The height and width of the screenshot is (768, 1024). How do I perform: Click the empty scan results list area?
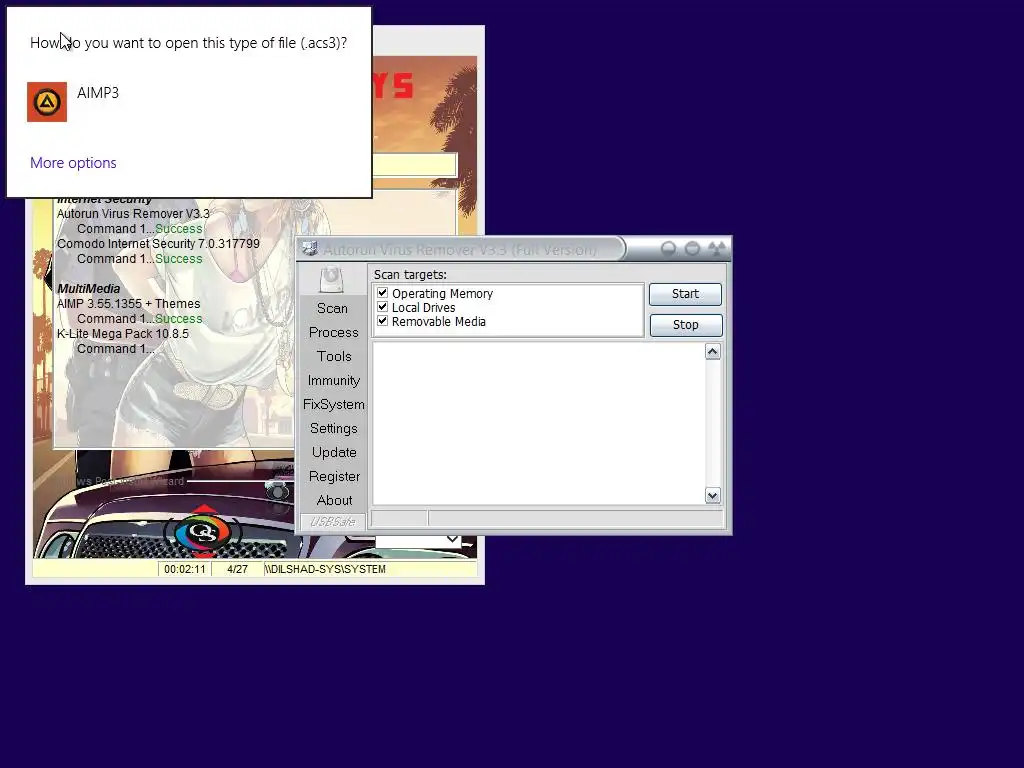click(539, 424)
